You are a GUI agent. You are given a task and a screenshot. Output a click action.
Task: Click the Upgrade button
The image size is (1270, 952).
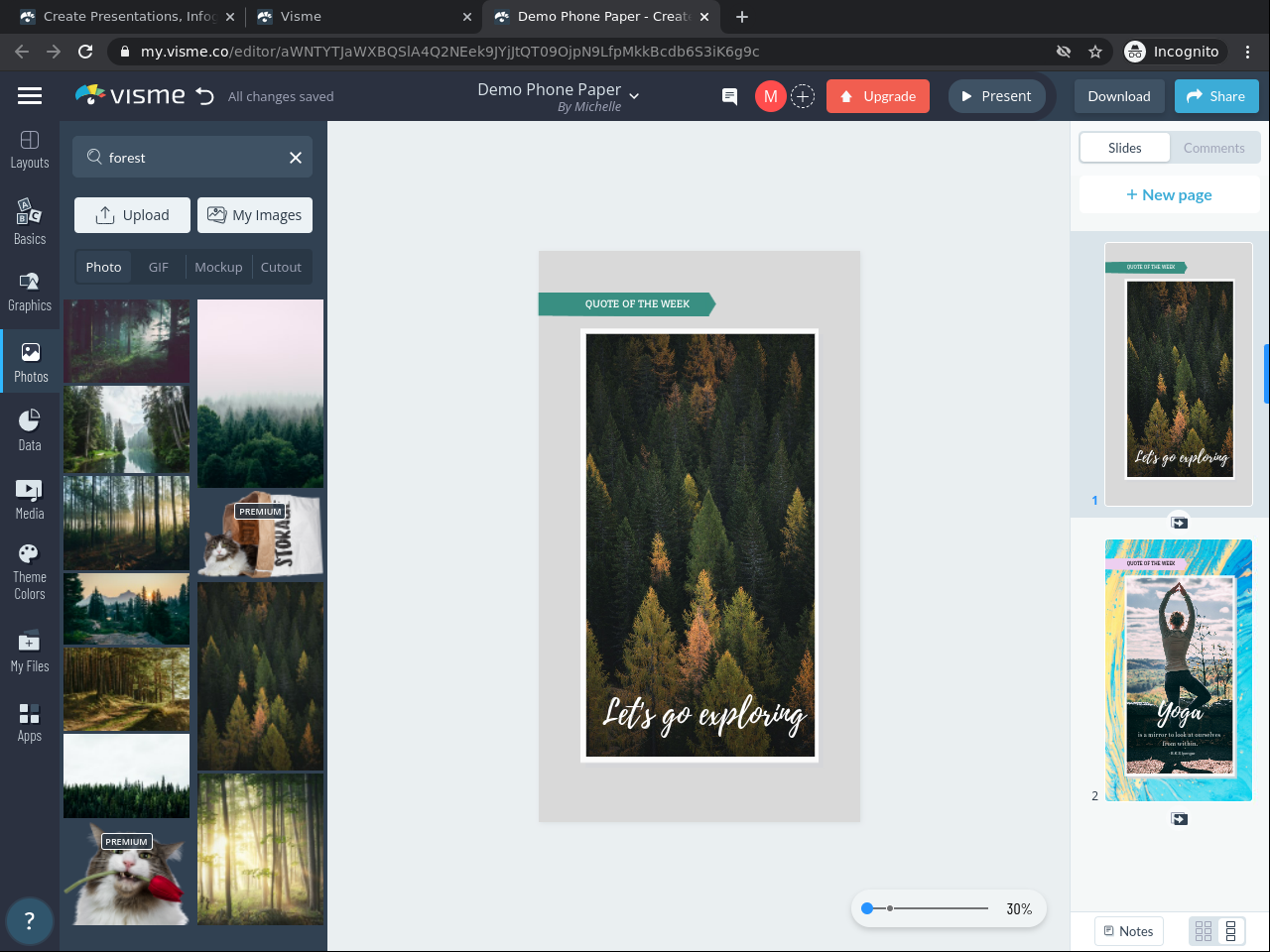click(x=878, y=96)
